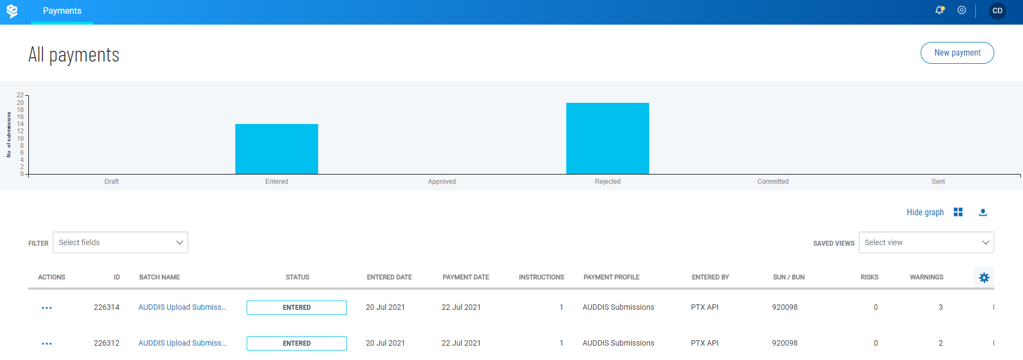The height and width of the screenshot is (360, 1023).
Task: Sort by Payment Date column header
Action: click(466, 277)
